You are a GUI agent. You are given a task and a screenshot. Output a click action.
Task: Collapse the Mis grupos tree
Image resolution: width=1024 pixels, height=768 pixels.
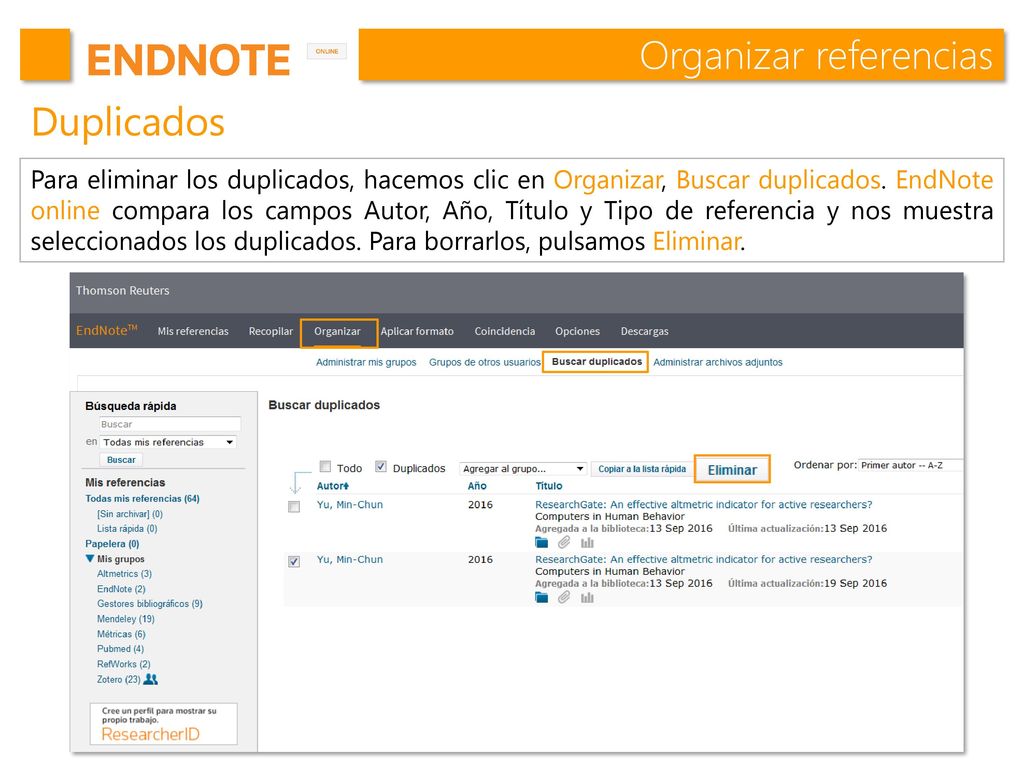tap(90, 558)
